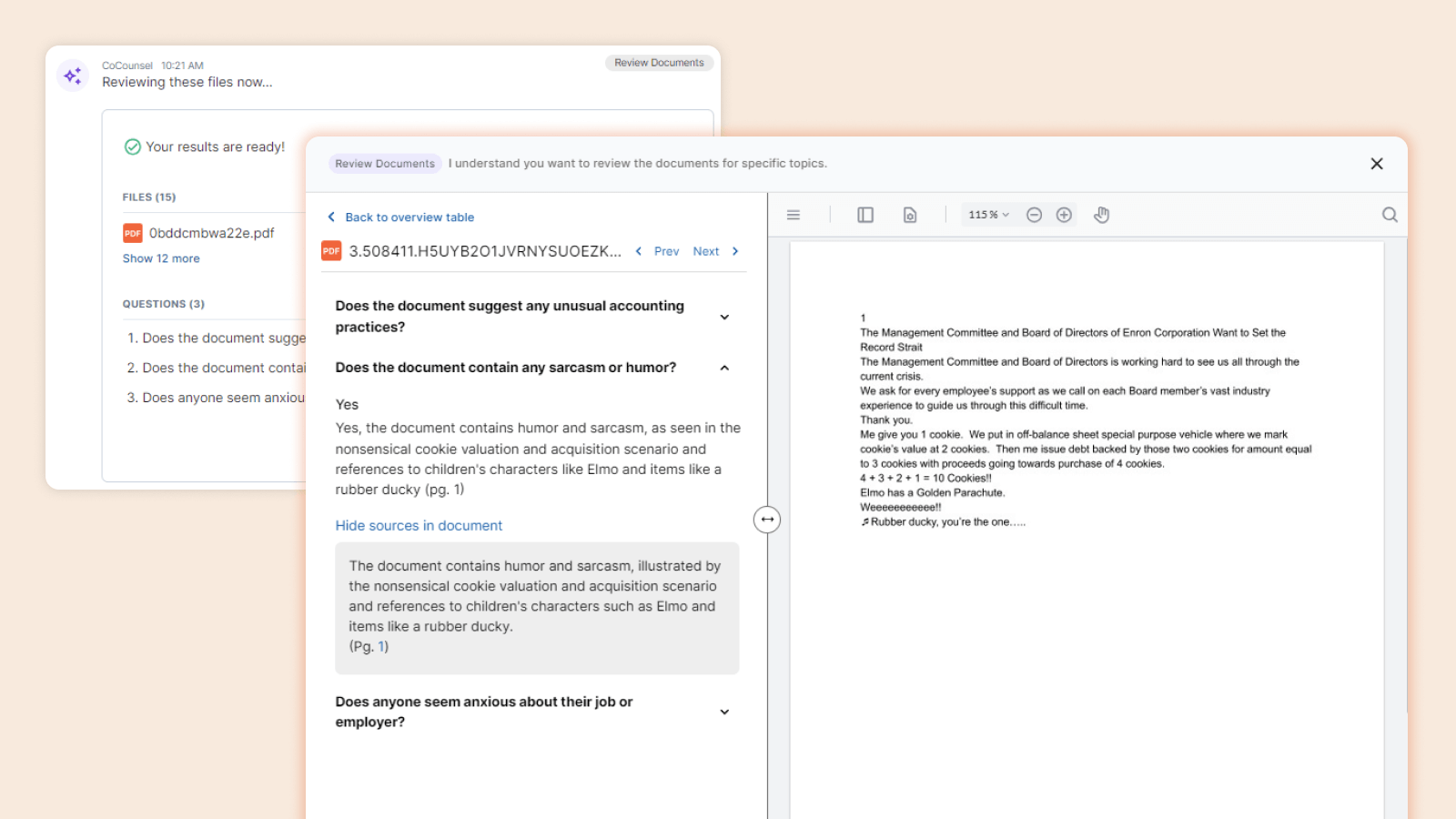
Task: Open the document properties page icon
Action: [x=910, y=215]
